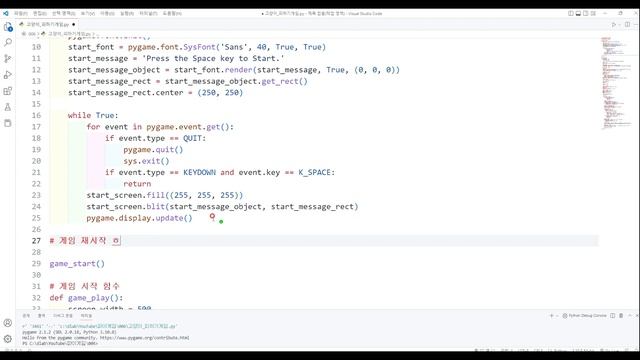Open the Source Control view
The height and width of the screenshot is (360, 640).
pyautogui.click(x=8, y=59)
